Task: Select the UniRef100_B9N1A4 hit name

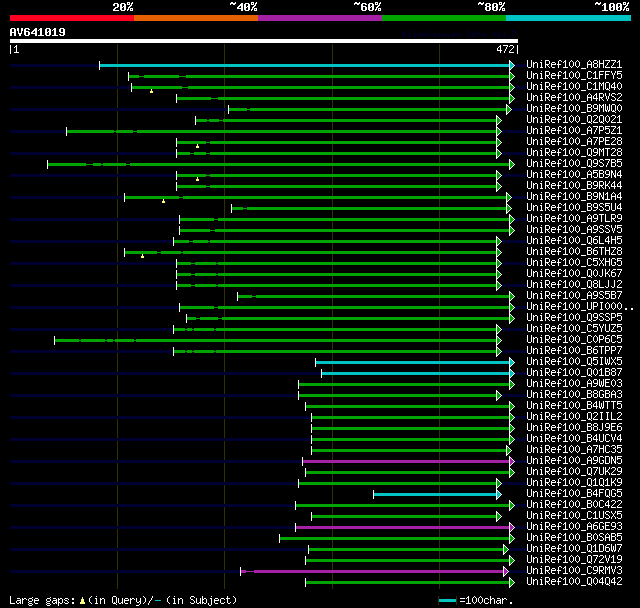Action: [574, 197]
